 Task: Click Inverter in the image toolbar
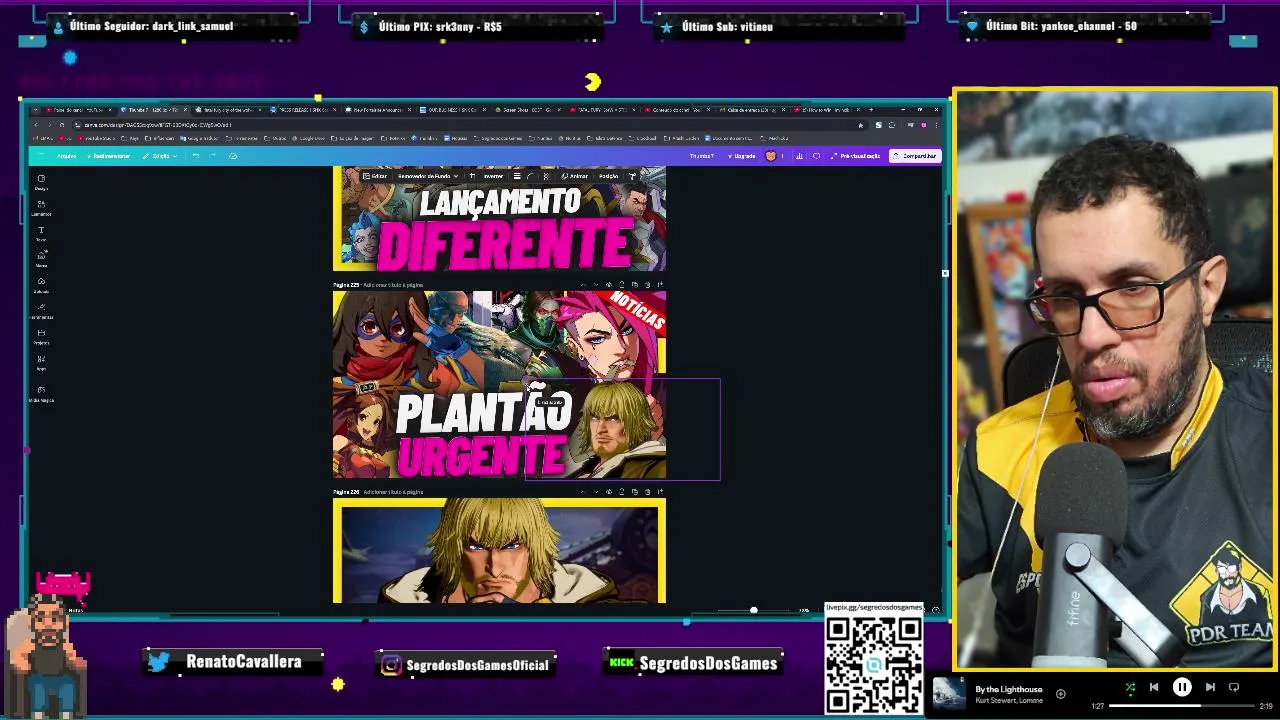[493, 176]
